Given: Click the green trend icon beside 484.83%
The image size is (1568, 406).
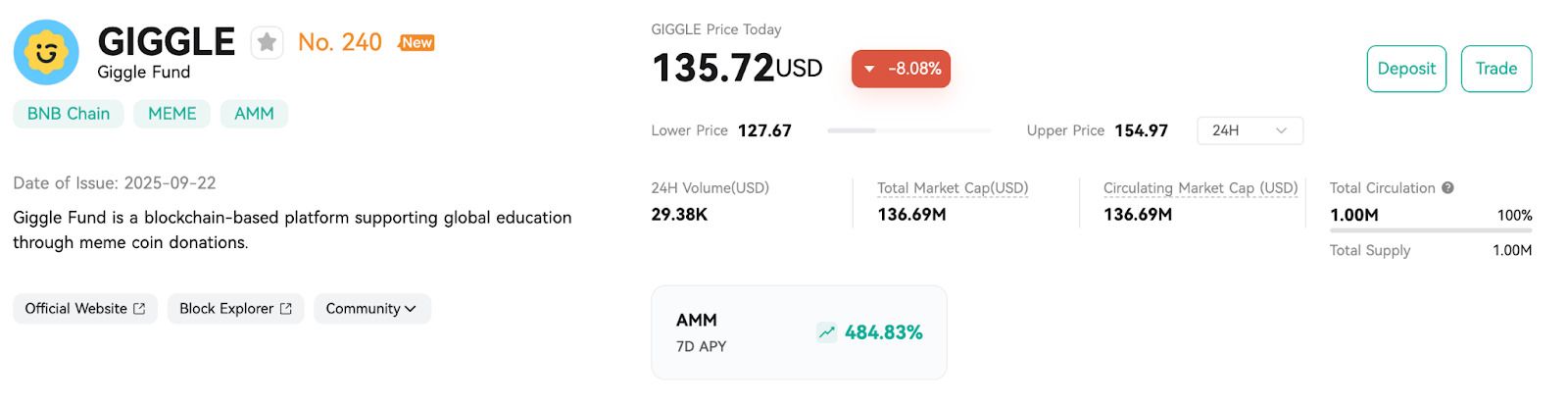Looking at the screenshot, I should [x=827, y=332].
